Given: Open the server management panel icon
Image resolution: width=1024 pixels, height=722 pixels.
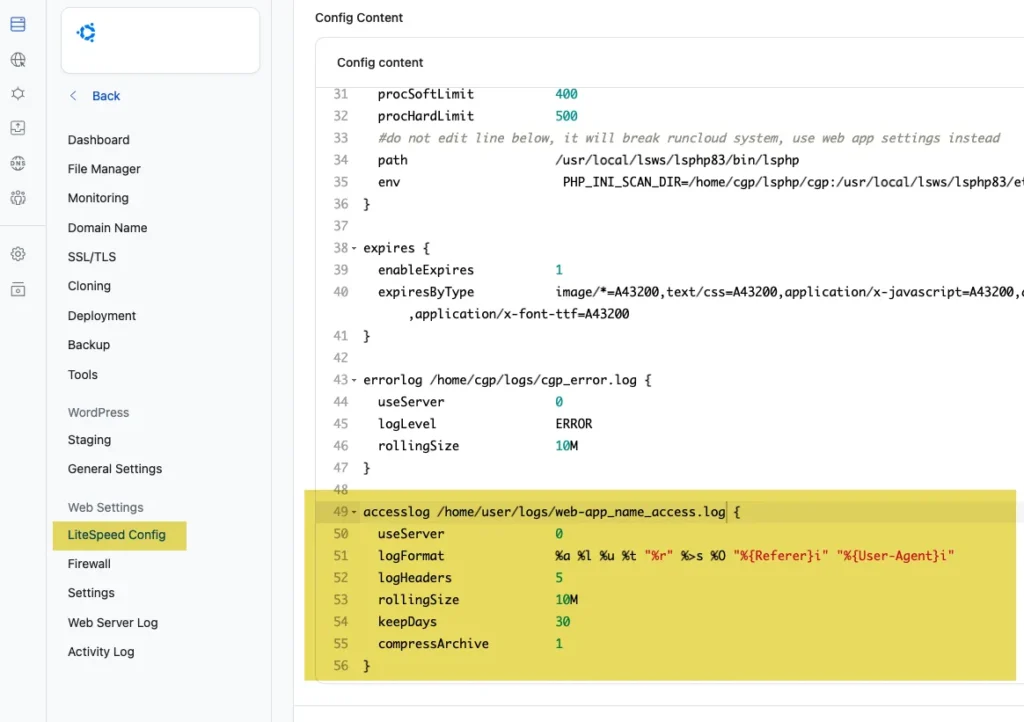Looking at the screenshot, I should [18, 24].
